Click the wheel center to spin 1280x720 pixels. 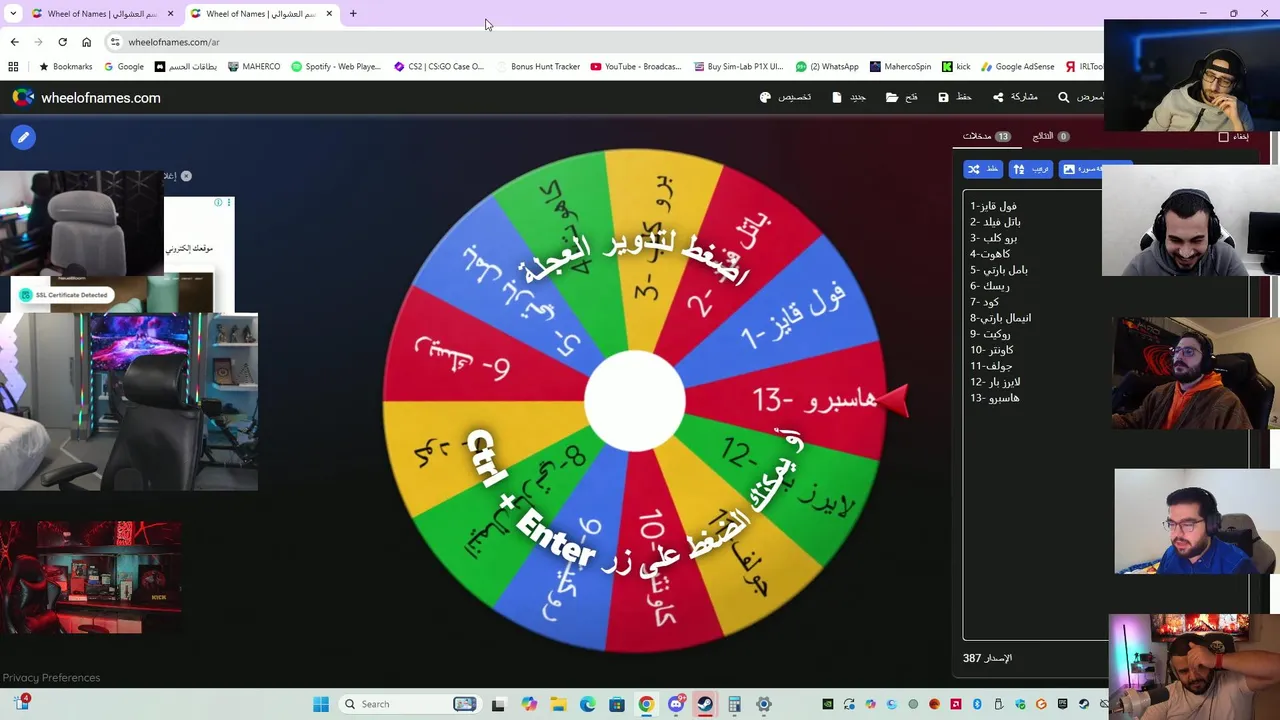[x=635, y=400]
